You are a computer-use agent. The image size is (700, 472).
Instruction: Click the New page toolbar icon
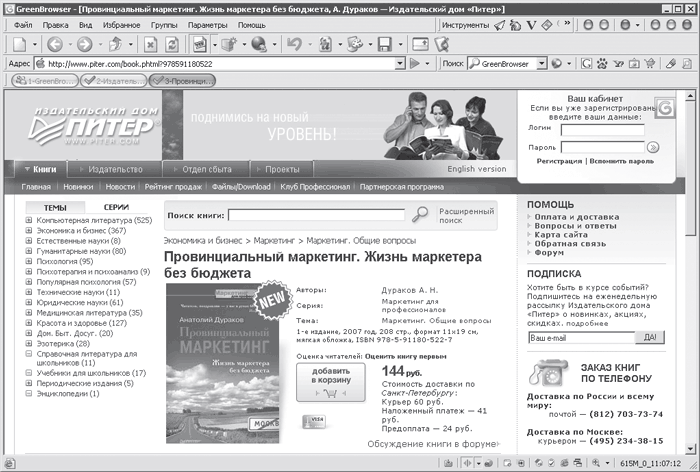click(x=20, y=44)
